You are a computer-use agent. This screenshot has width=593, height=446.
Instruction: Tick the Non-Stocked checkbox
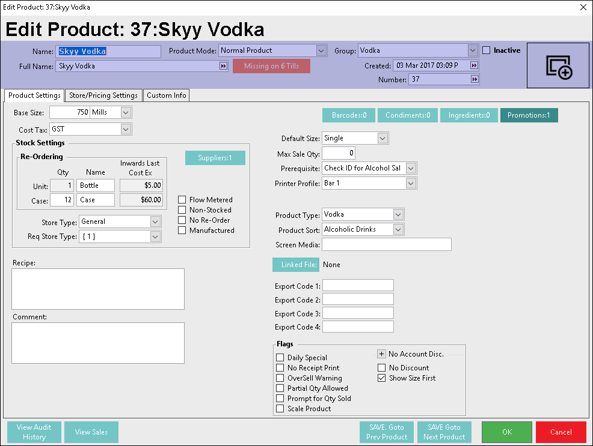182,210
